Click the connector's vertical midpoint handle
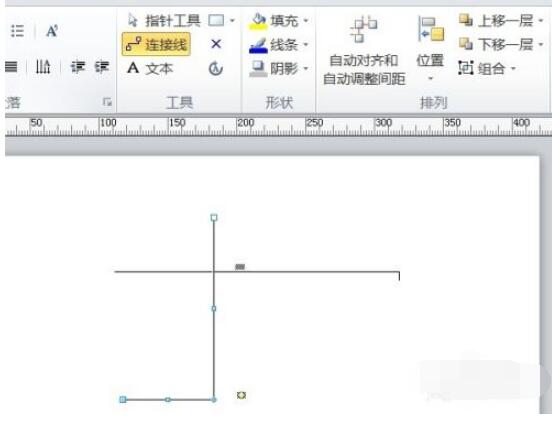Screen dimensions: 552x423 click(x=214, y=309)
